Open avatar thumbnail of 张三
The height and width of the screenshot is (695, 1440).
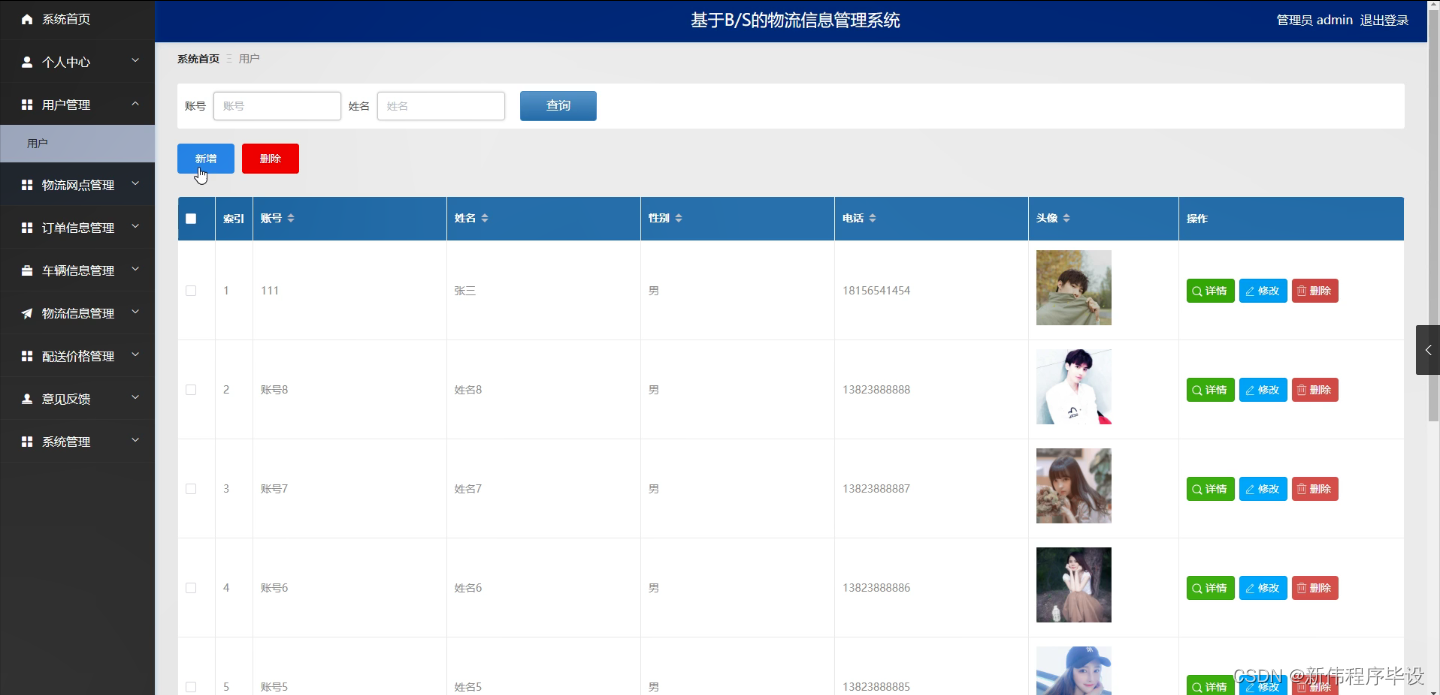[x=1073, y=288]
